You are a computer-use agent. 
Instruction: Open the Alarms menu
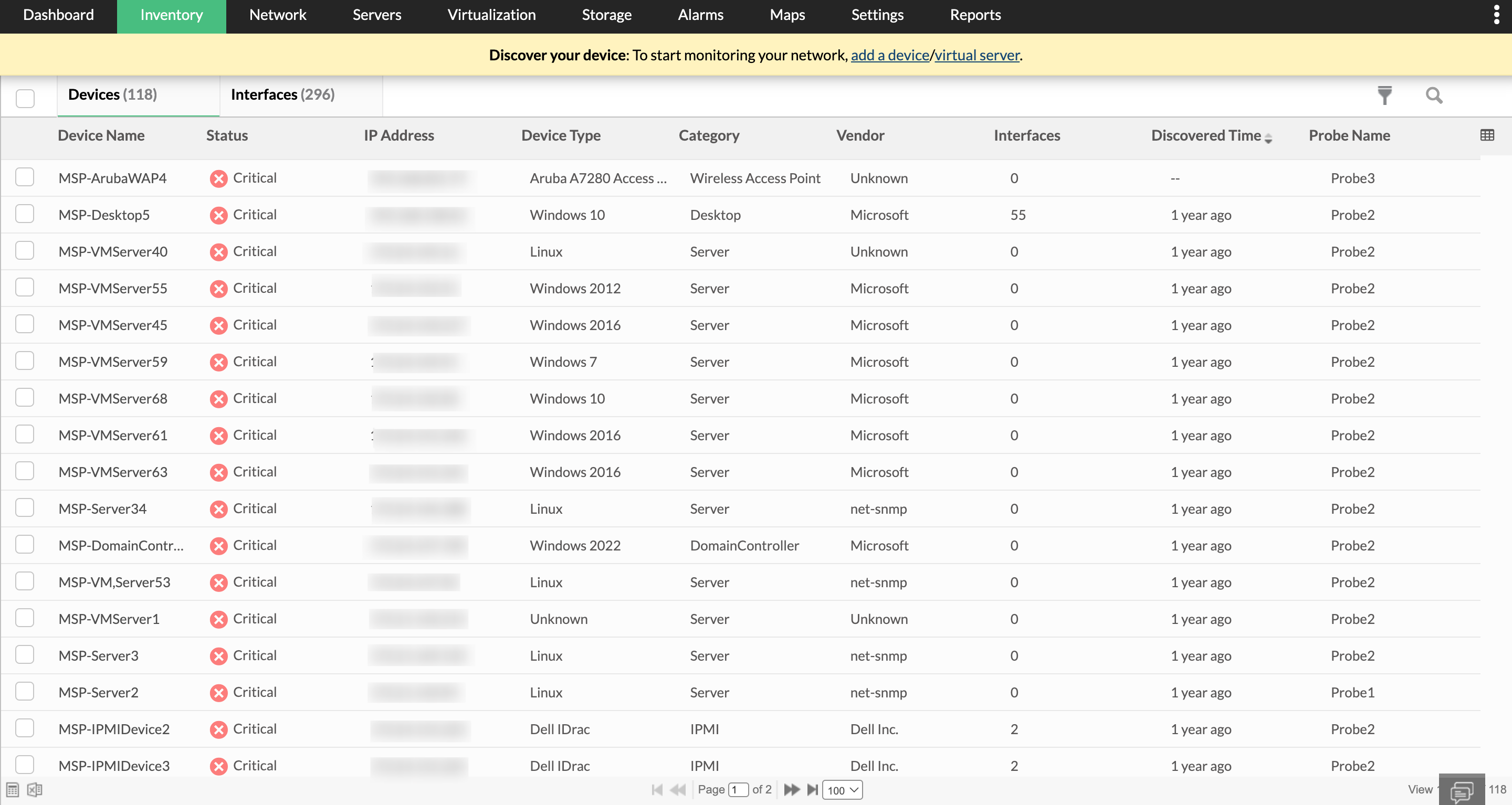pos(700,15)
